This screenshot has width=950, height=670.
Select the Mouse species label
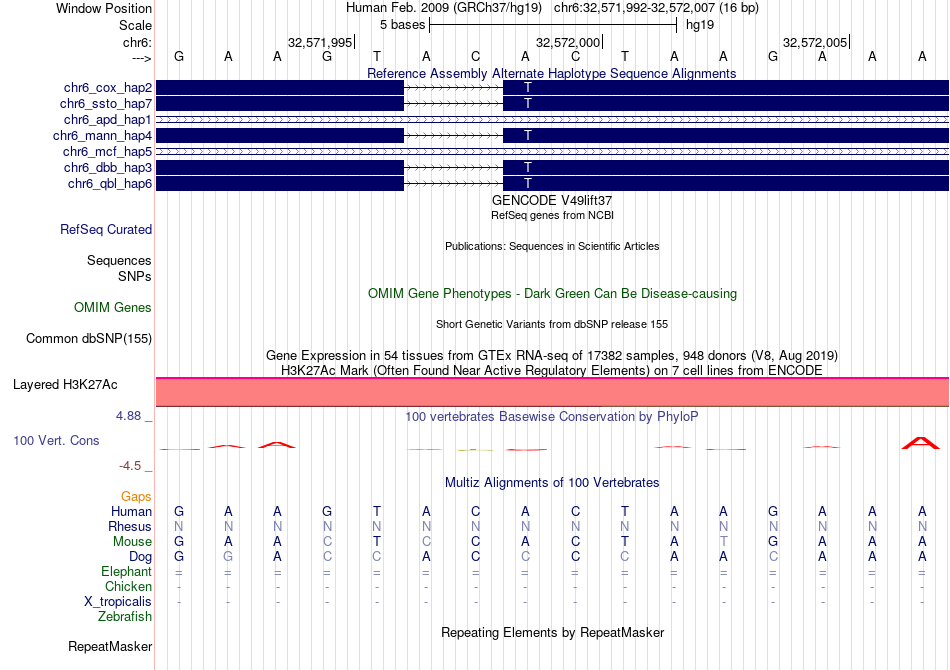[x=132, y=542]
